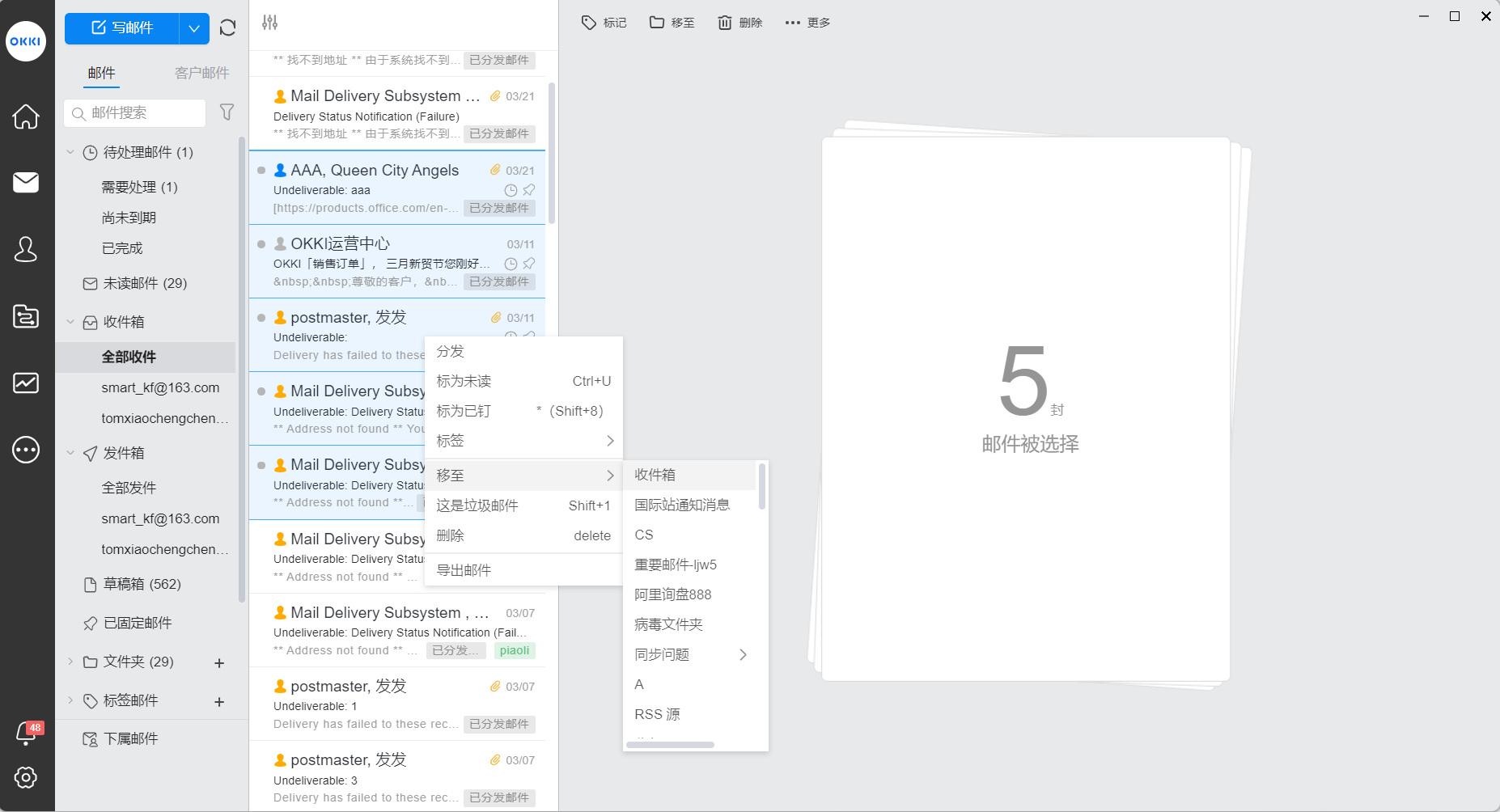Open the document list icon in the left sidebar
The image size is (1500, 812).
pyautogui.click(x=26, y=316)
